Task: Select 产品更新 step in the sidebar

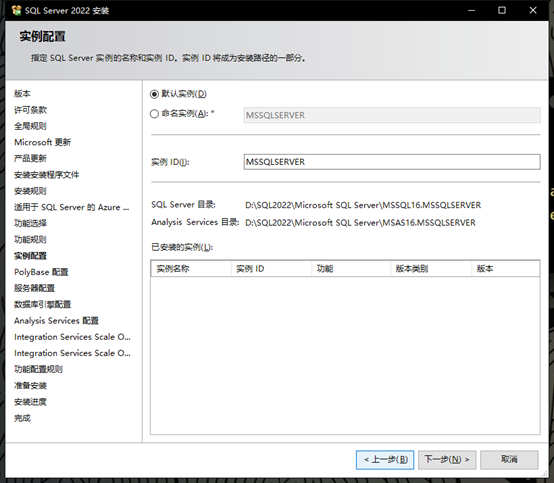Action: (30, 159)
